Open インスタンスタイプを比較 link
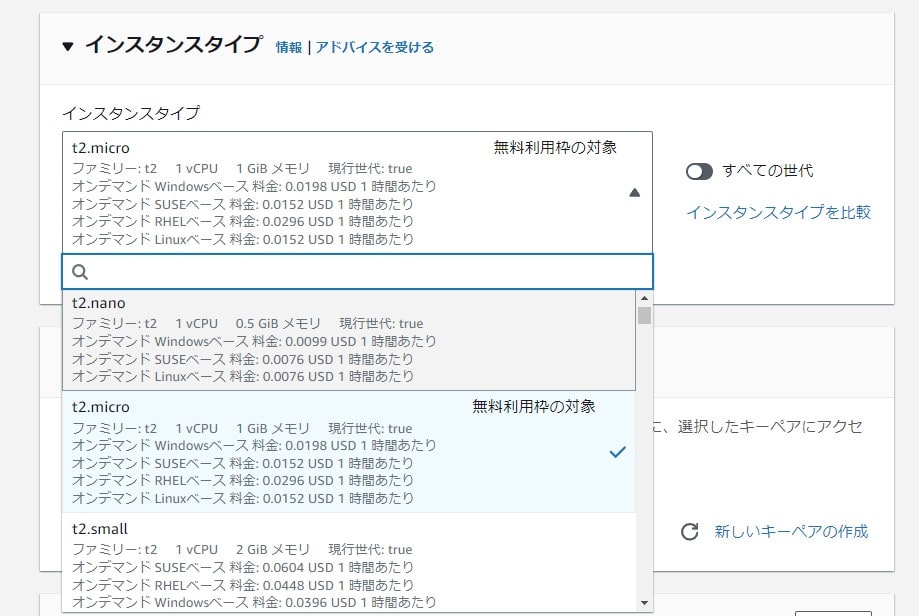This screenshot has height=616, width=919. coord(779,212)
